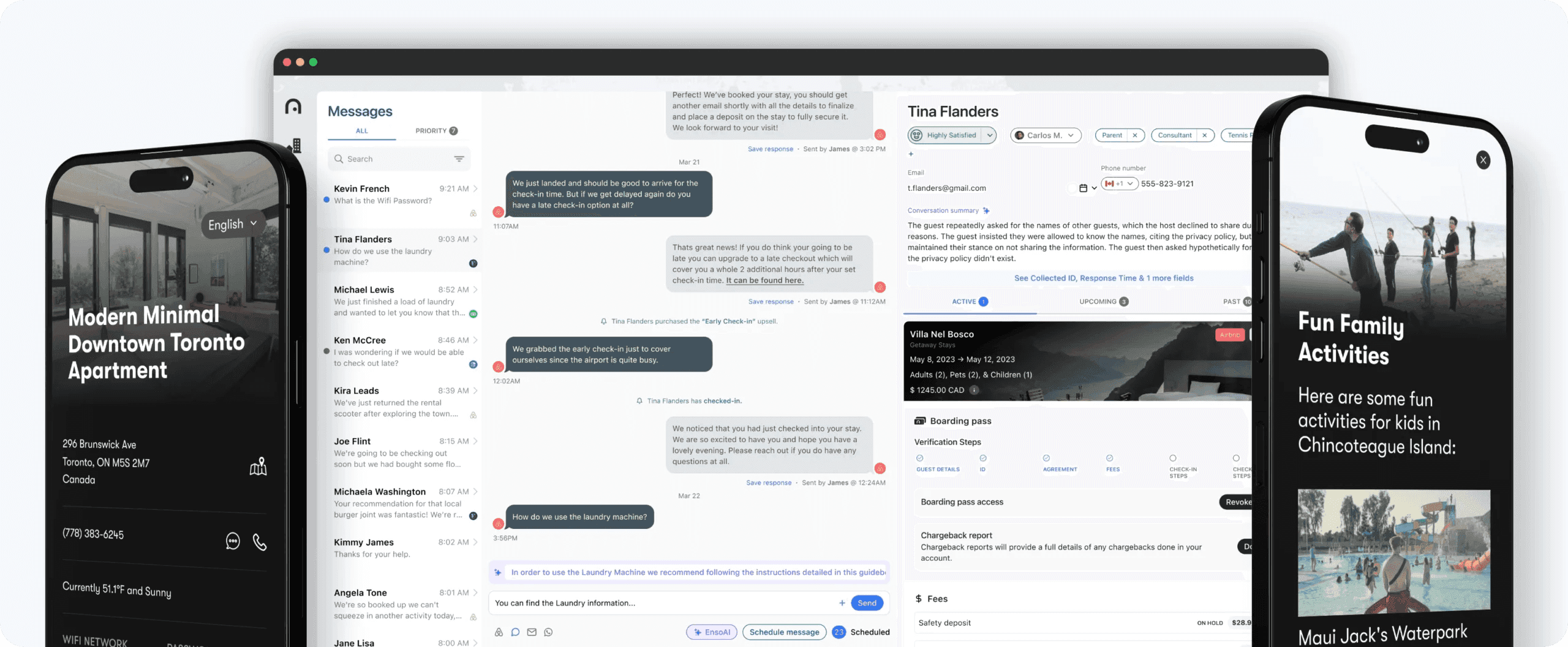The image size is (1568, 647).
Task: Open the listings building icon in the sidebar
Action: click(x=297, y=145)
